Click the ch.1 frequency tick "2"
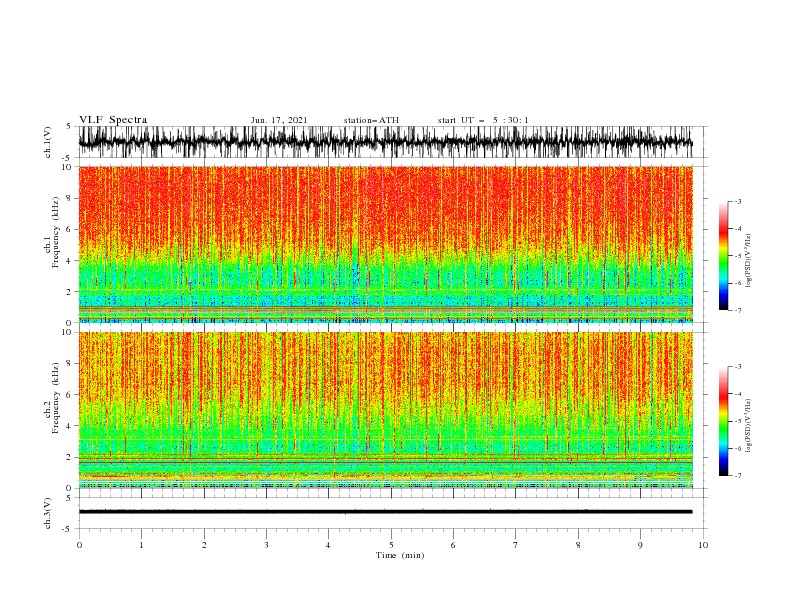 point(70,292)
